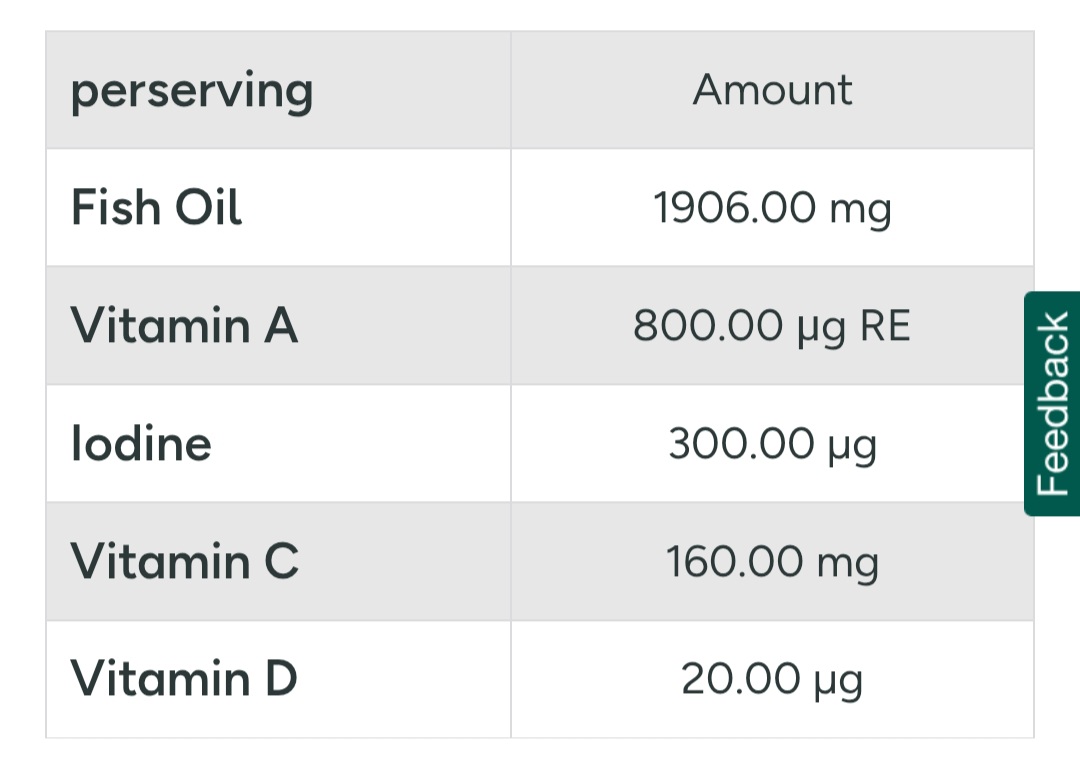Click the 300.00 µg Iodine amount
This screenshot has width=1080, height=767.
[x=772, y=444]
